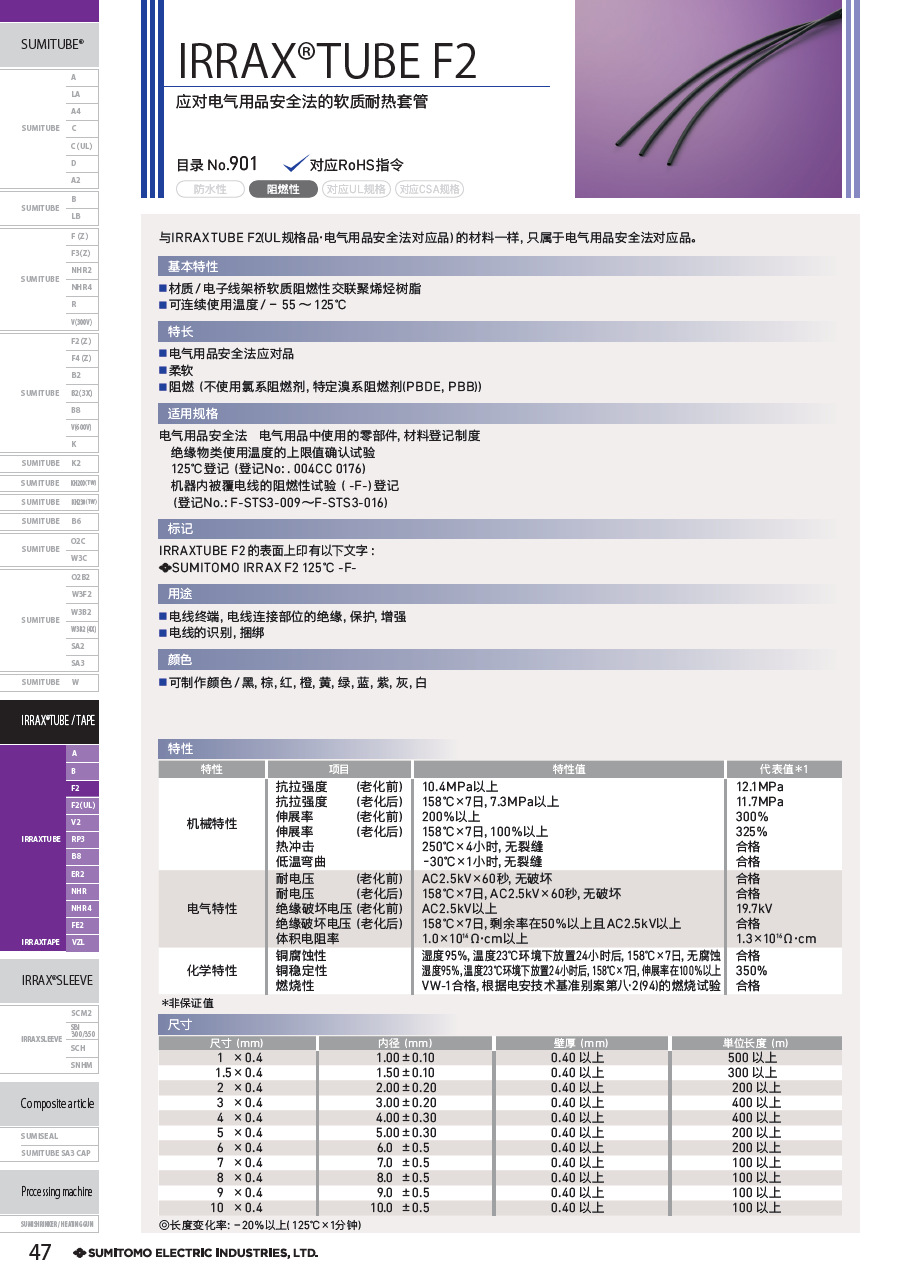Viewport: 902px width, 1275px height.
Task: Open the SUMISEAL index entry
Action: 50,1137
